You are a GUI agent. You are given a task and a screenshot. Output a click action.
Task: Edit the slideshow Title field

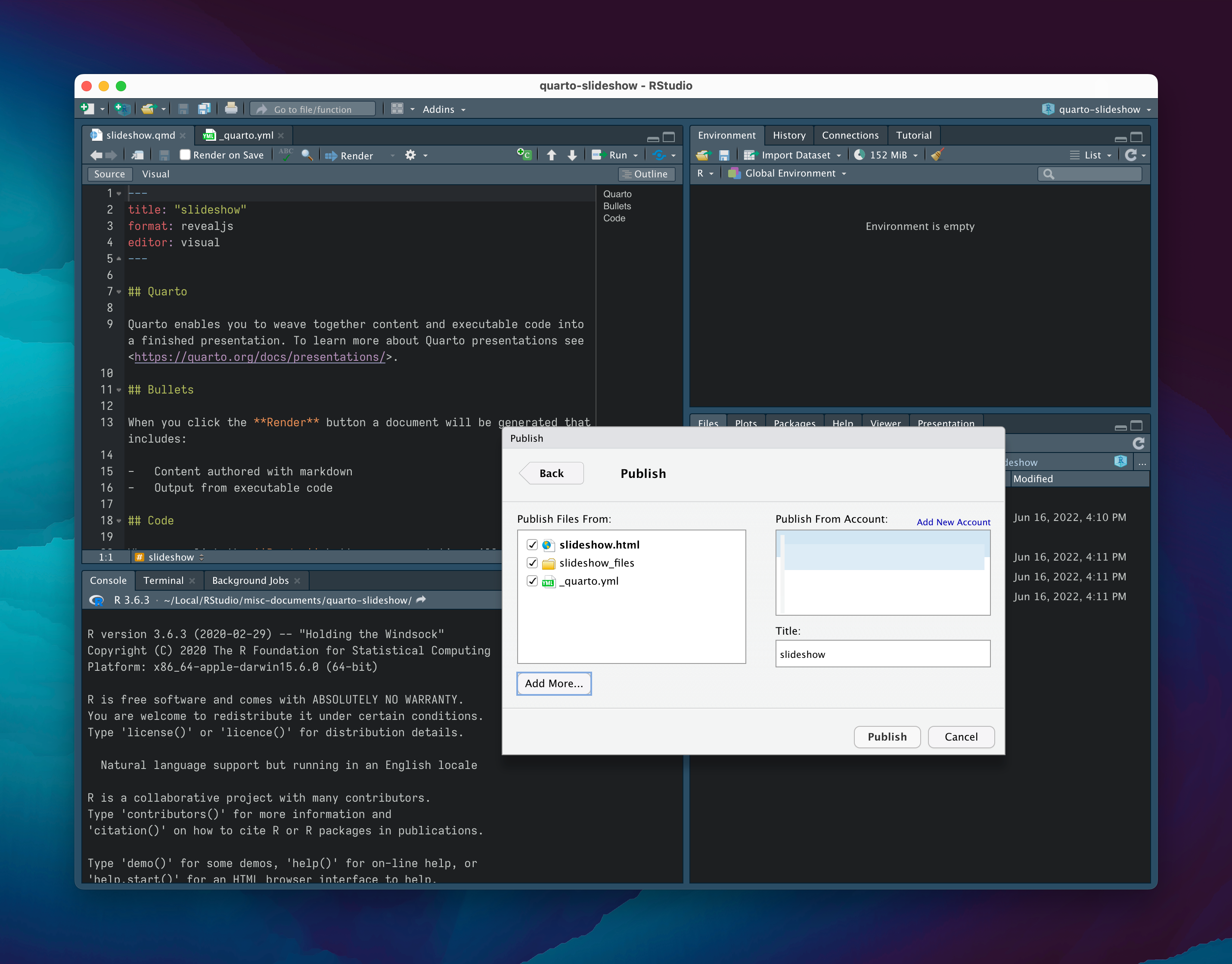(883, 654)
